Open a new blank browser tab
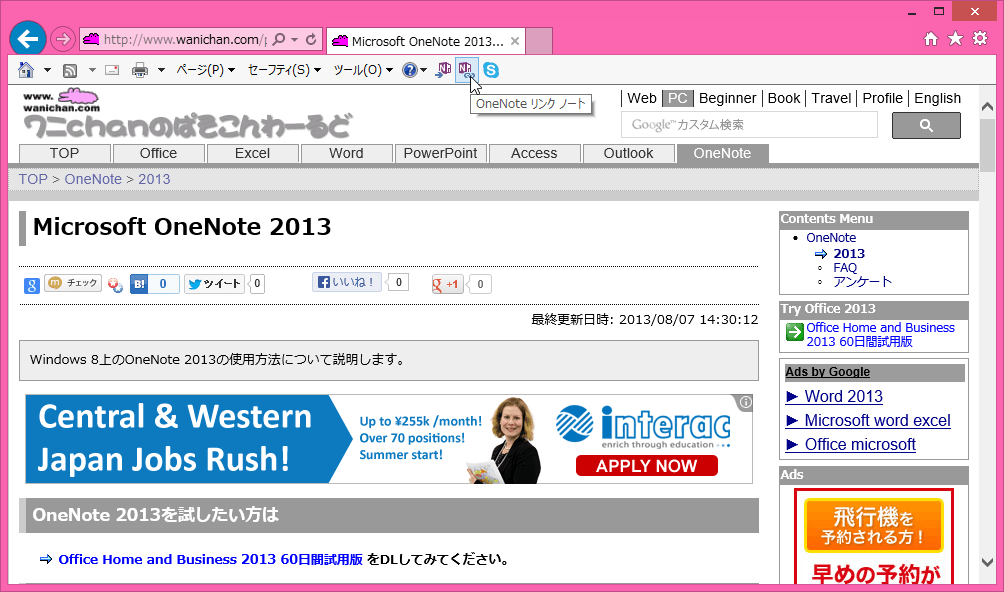The width and height of the screenshot is (1004, 592). (538, 41)
